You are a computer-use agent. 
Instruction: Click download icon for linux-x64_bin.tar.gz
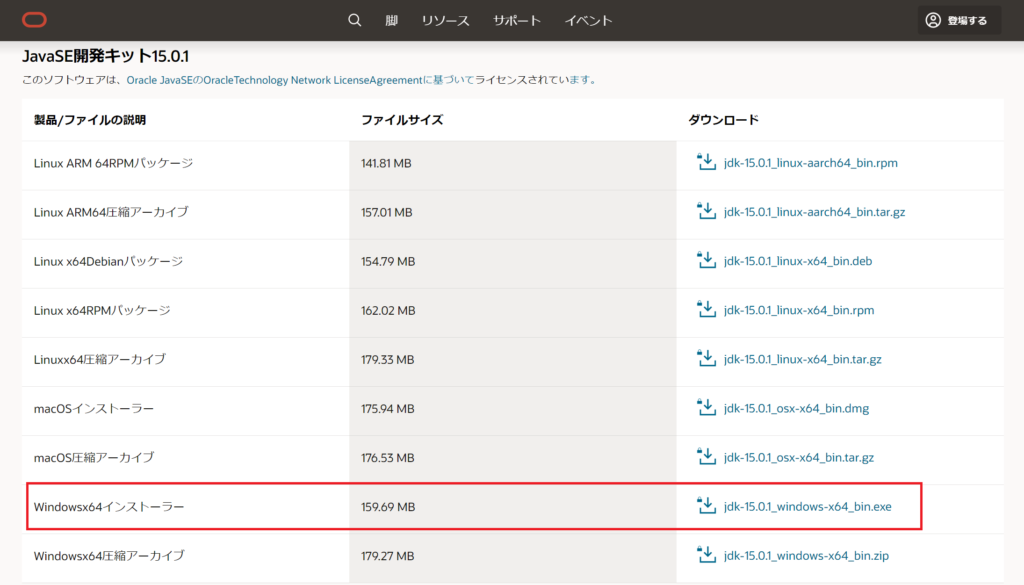pos(706,358)
